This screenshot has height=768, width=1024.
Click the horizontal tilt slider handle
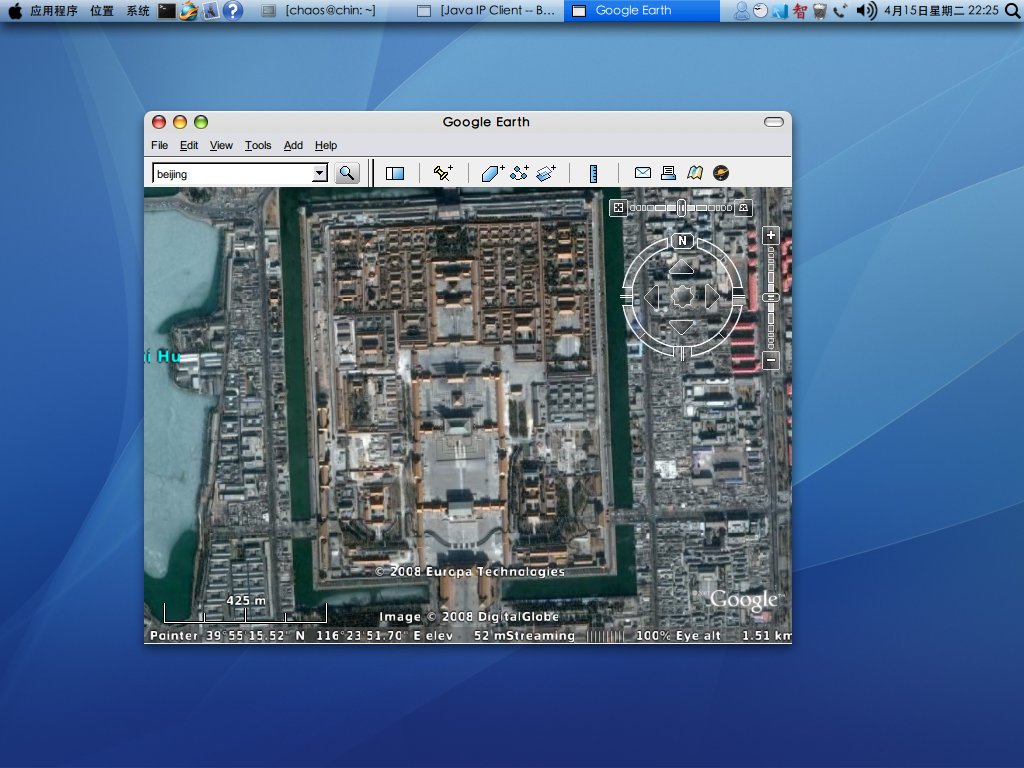pos(681,208)
